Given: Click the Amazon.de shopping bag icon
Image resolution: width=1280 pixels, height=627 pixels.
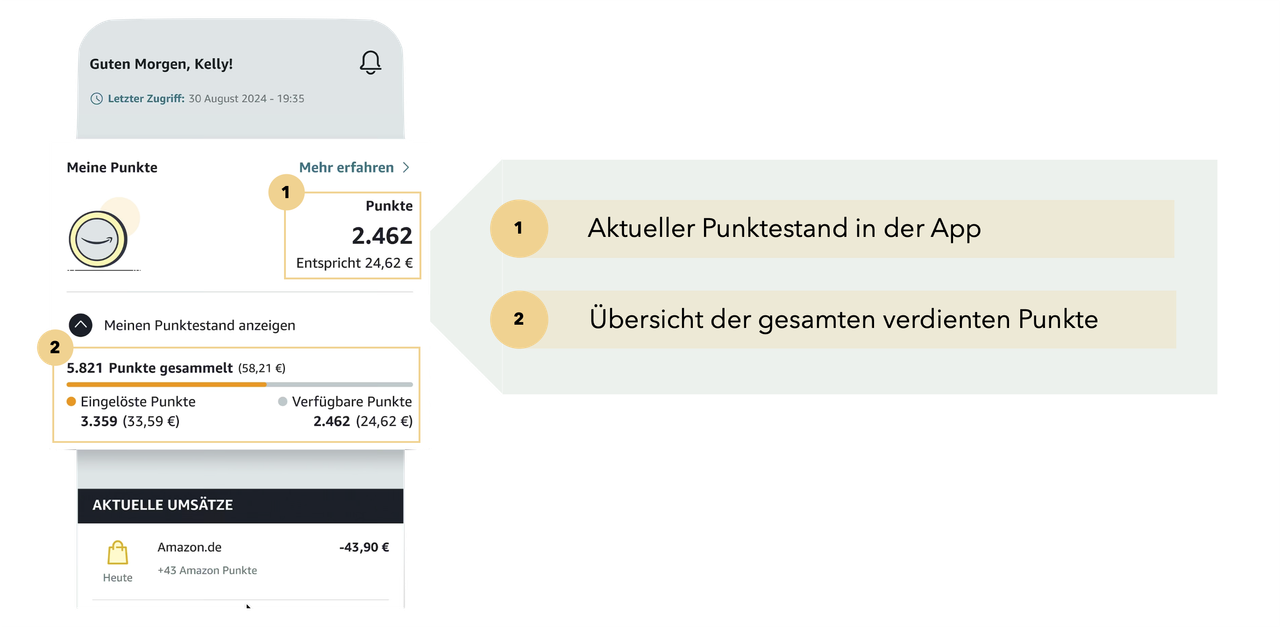Looking at the screenshot, I should click(x=118, y=553).
